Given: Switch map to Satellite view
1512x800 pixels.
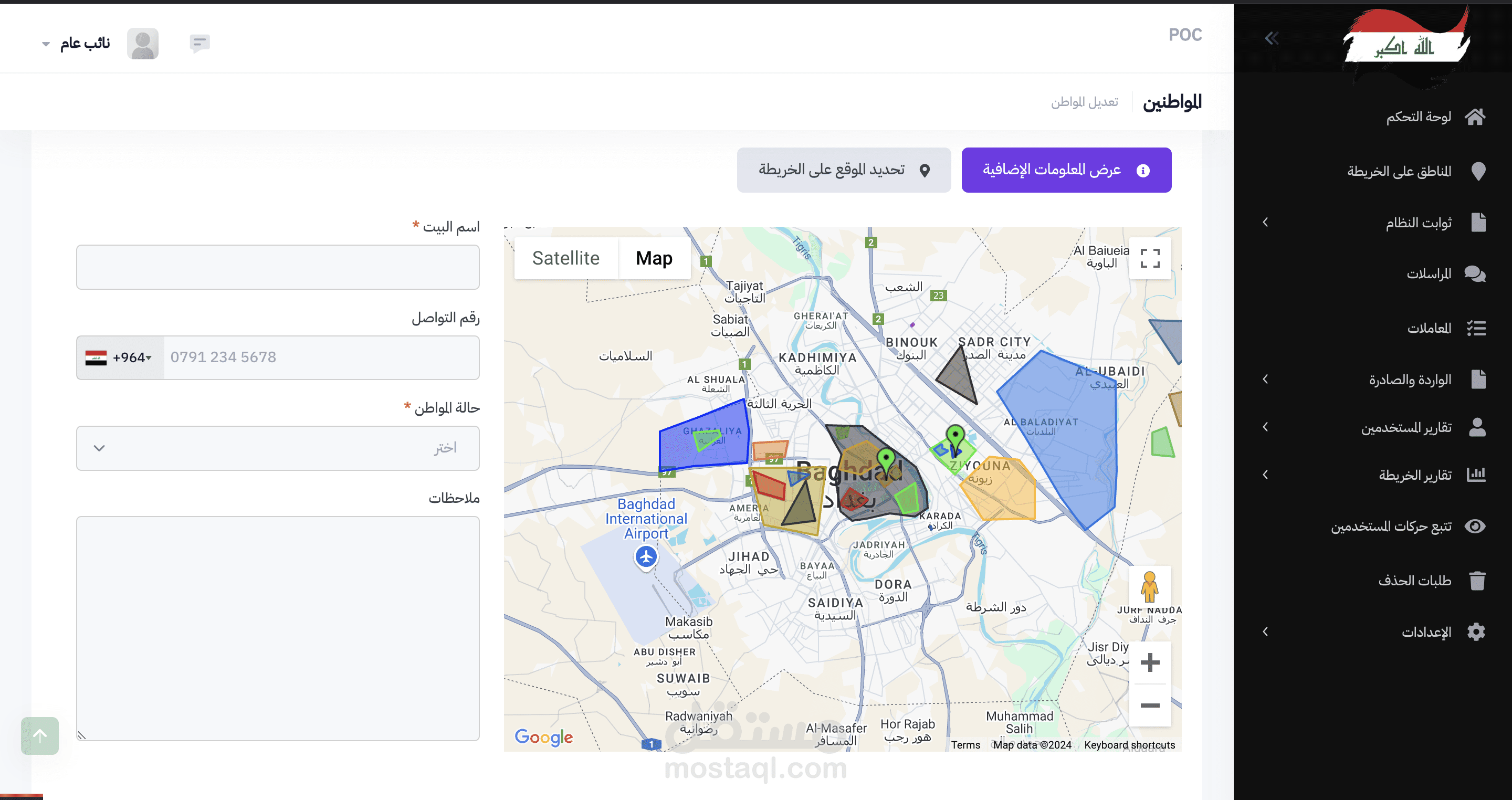Looking at the screenshot, I should [565, 258].
